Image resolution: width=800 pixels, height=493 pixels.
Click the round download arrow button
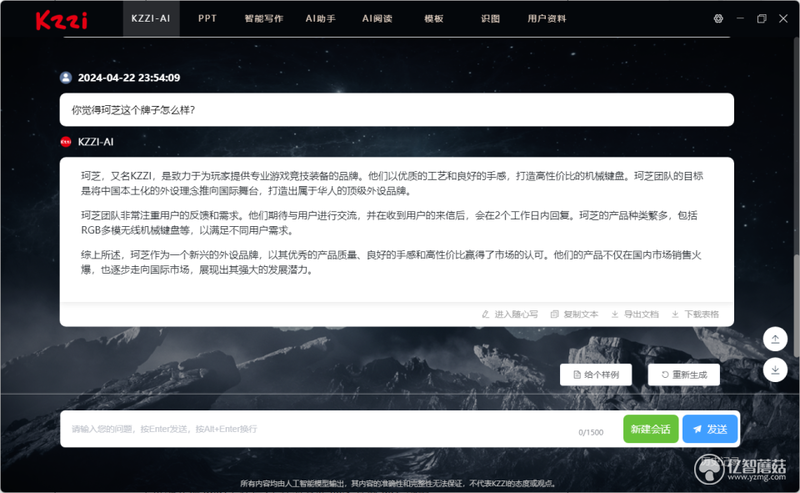click(775, 369)
